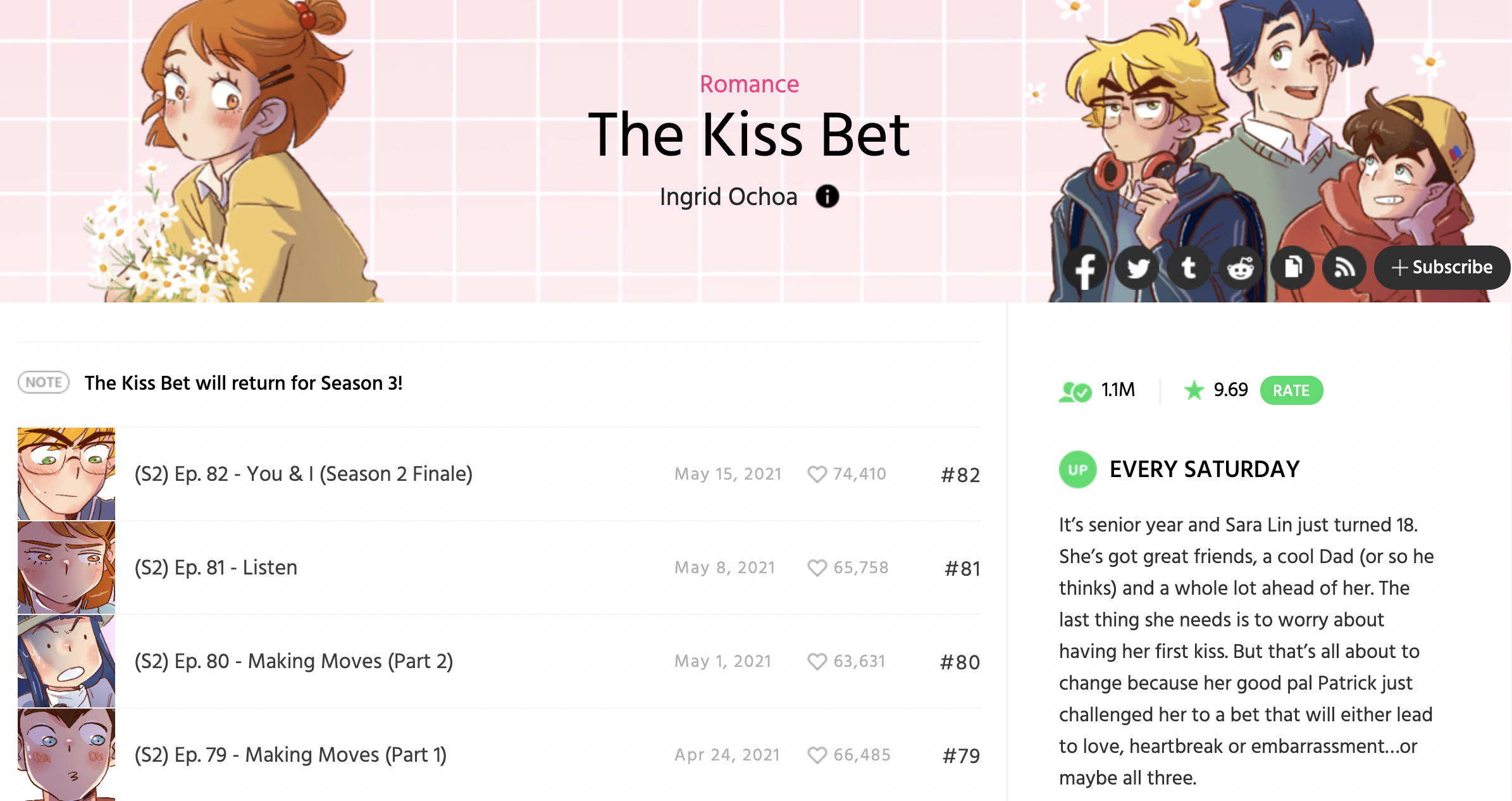Screen dimensions: 1512x801
Task: Open the Ep. 80 Making Moves thumbnail
Action: pyautogui.click(x=66, y=661)
